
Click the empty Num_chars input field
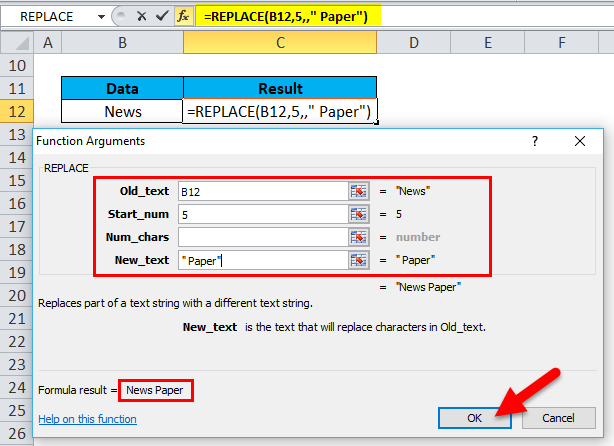coord(263,237)
